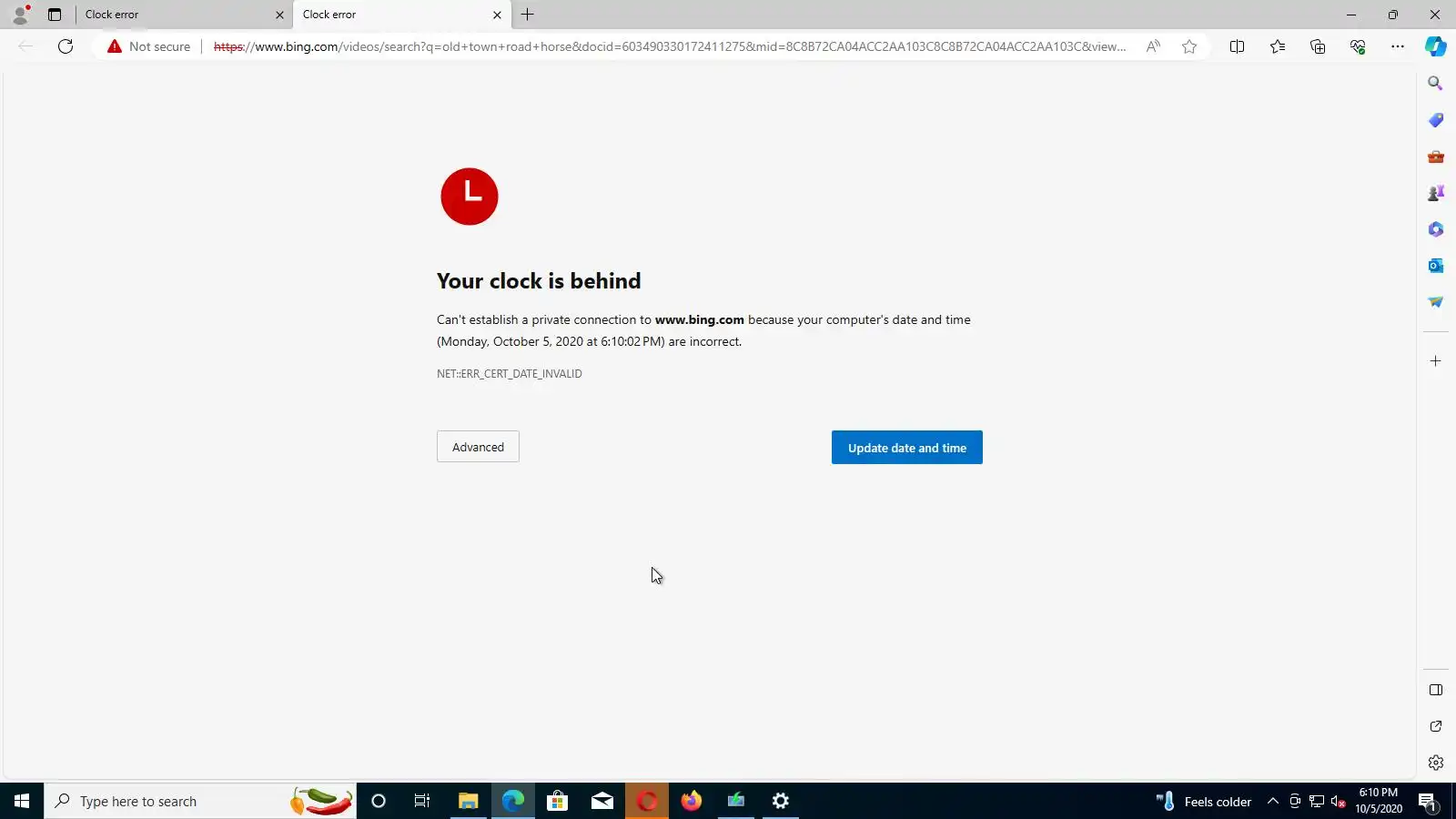Open sidebar Search
1456x819 pixels.
[1436, 84]
